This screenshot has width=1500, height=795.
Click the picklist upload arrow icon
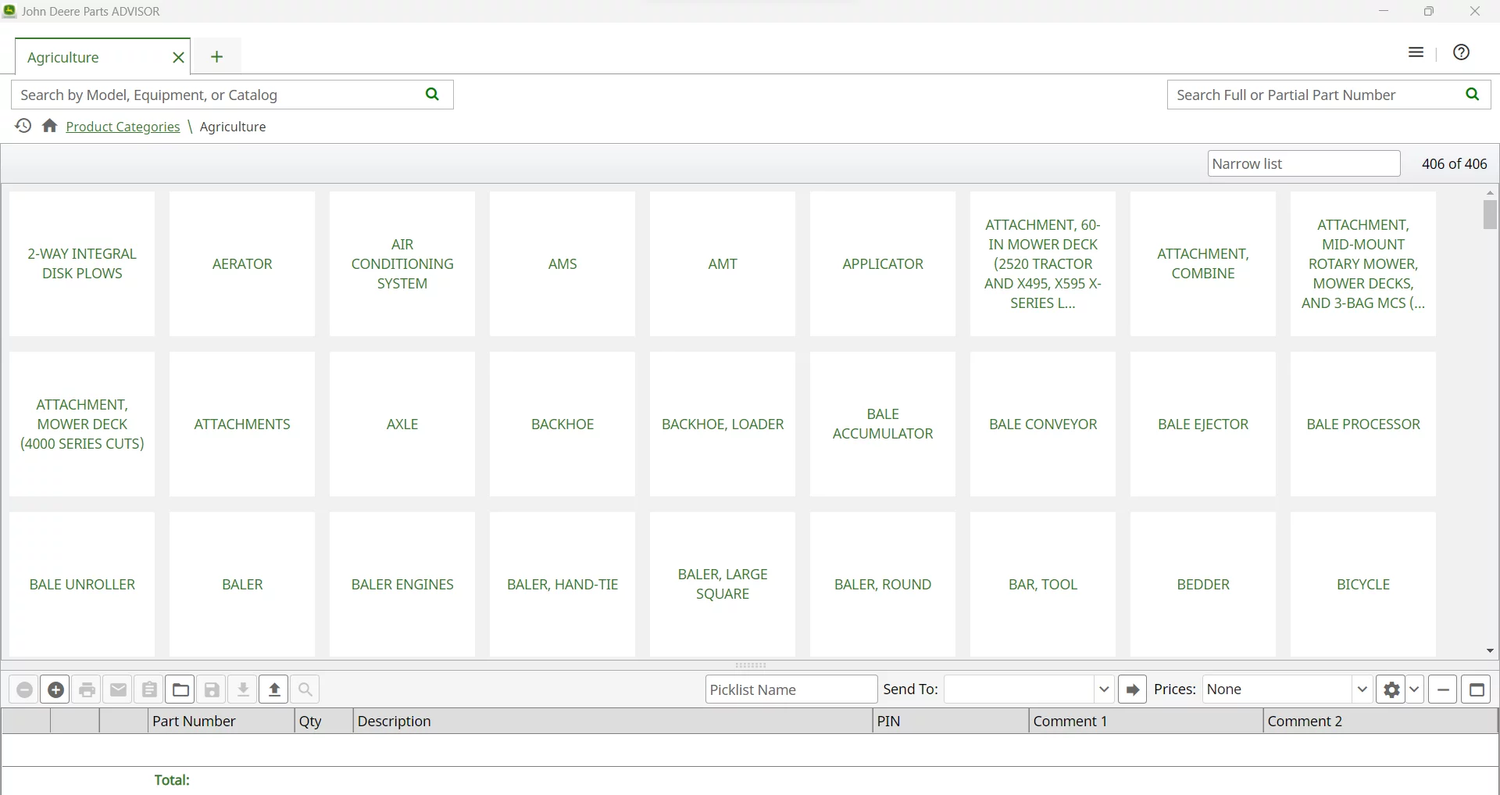click(x=274, y=689)
